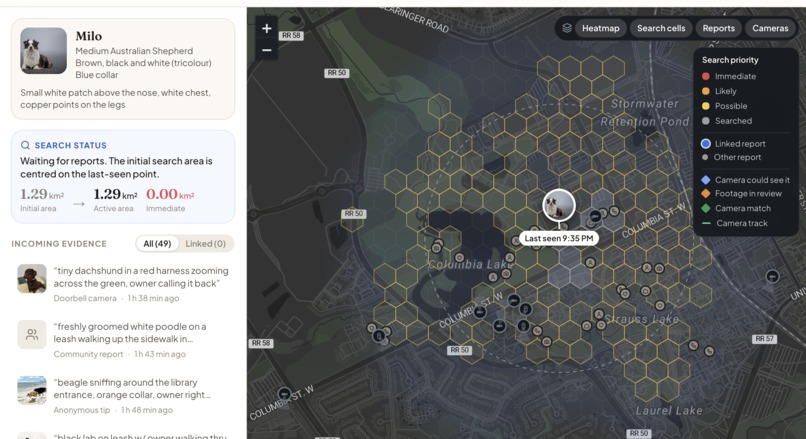The height and width of the screenshot is (439, 806).
Task: Click the Search priority legend title
Action: click(730, 60)
